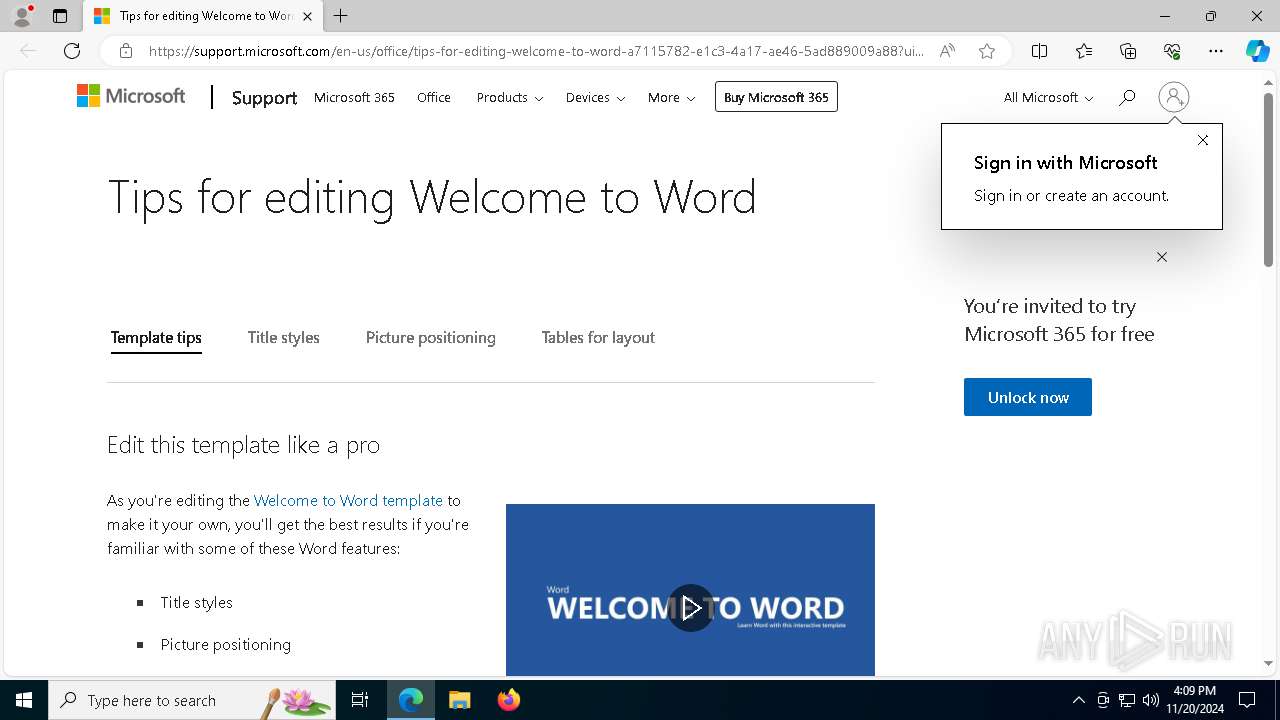This screenshot has height=720, width=1280.
Task: Click the Microsoft logo
Action: [131, 96]
